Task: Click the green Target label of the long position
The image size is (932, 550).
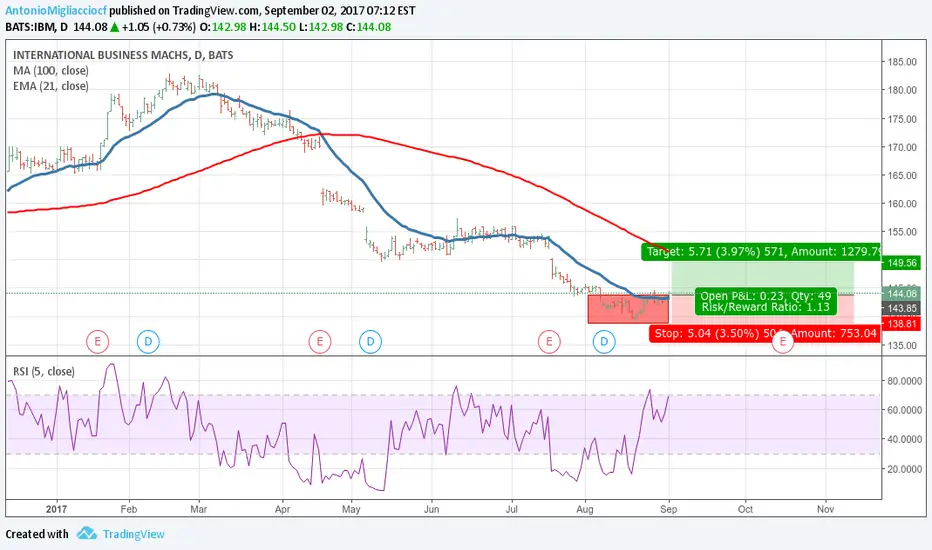Action: [761, 252]
